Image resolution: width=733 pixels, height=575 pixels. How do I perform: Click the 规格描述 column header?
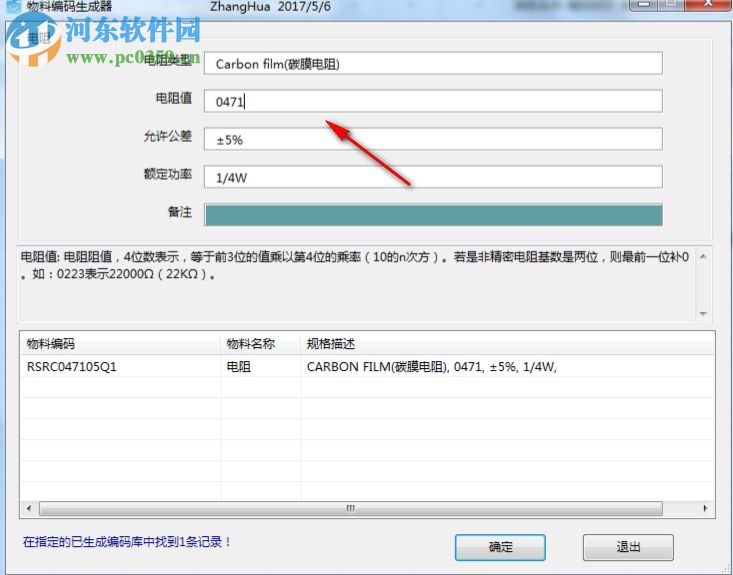click(x=508, y=344)
